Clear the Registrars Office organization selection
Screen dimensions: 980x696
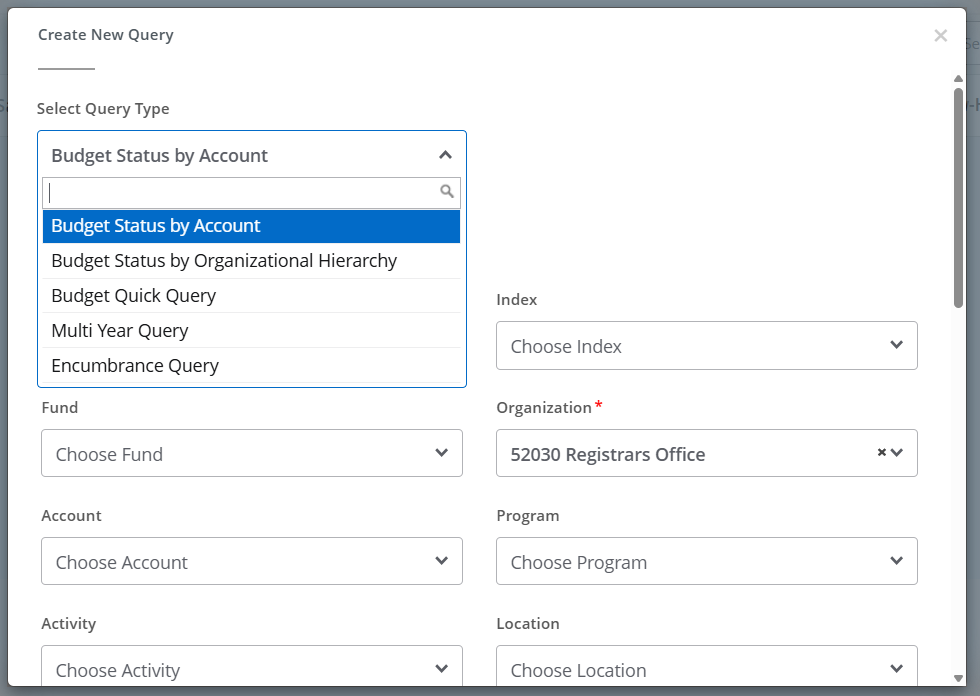(882, 453)
